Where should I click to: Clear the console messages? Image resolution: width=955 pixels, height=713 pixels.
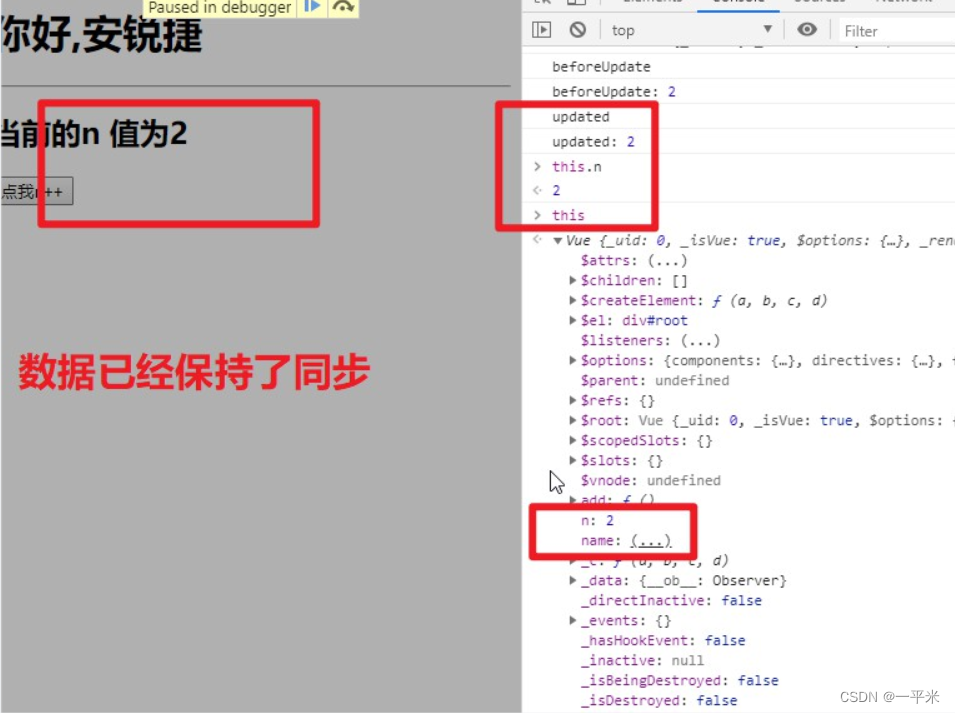click(x=577, y=30)
